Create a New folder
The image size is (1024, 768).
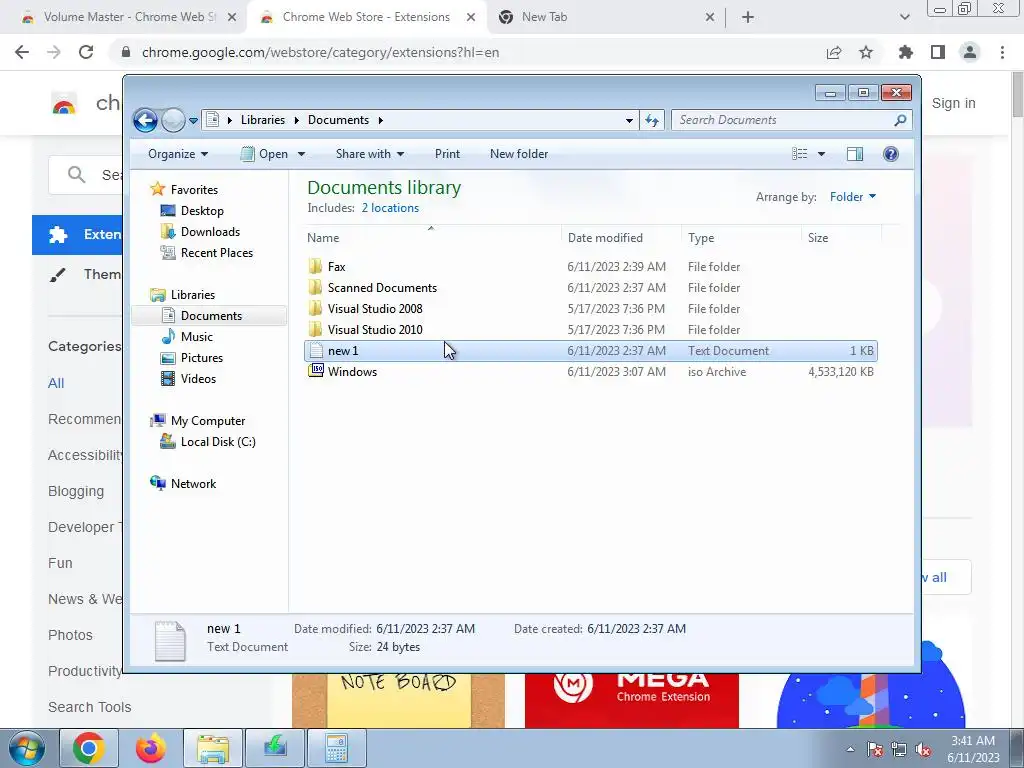(519, 154)
